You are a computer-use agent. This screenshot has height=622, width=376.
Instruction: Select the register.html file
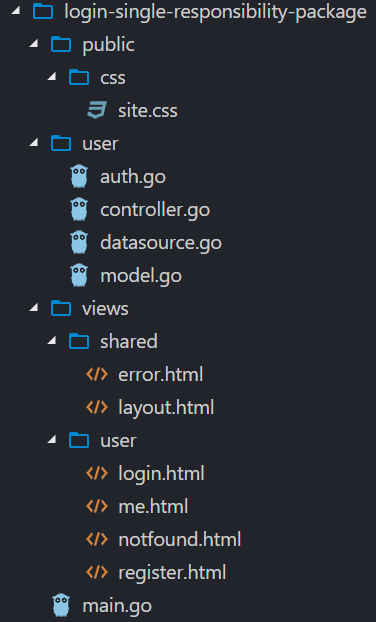pos(172,572)
